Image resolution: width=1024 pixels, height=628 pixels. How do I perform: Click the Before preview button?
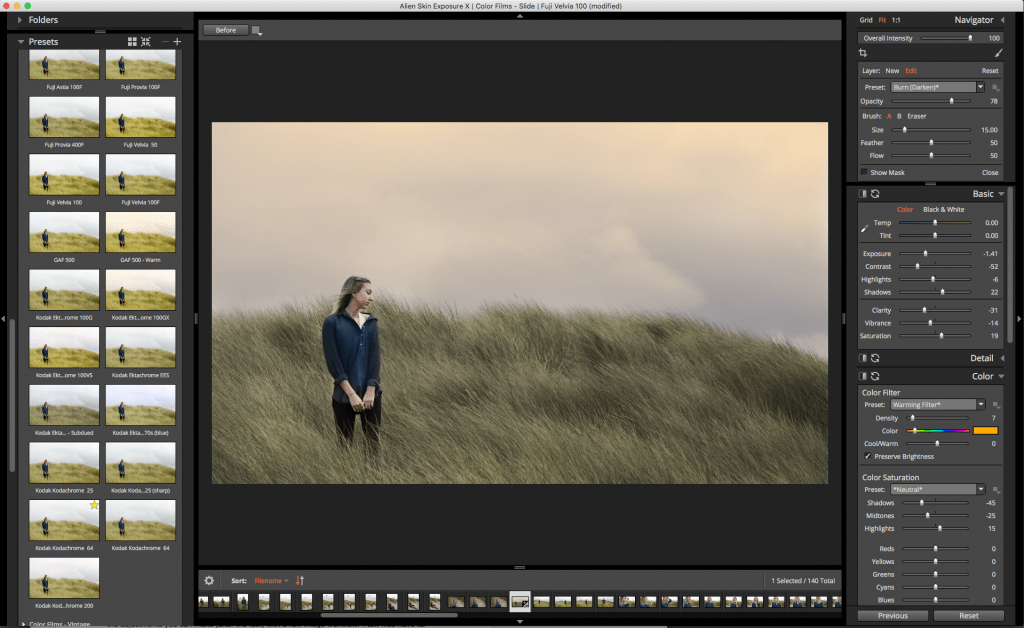(x=224, y=29)
